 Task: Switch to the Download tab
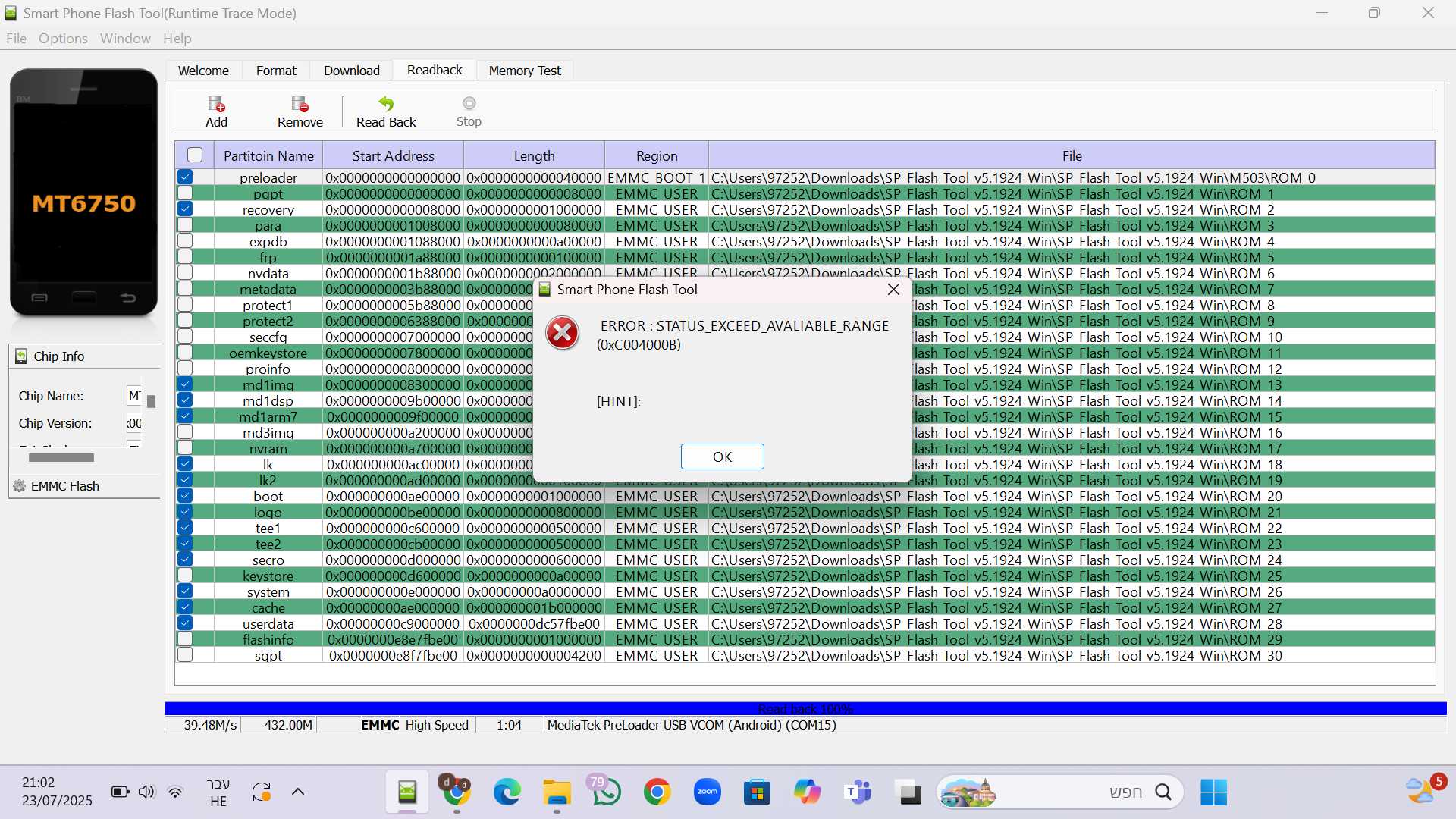pos(352,71)
